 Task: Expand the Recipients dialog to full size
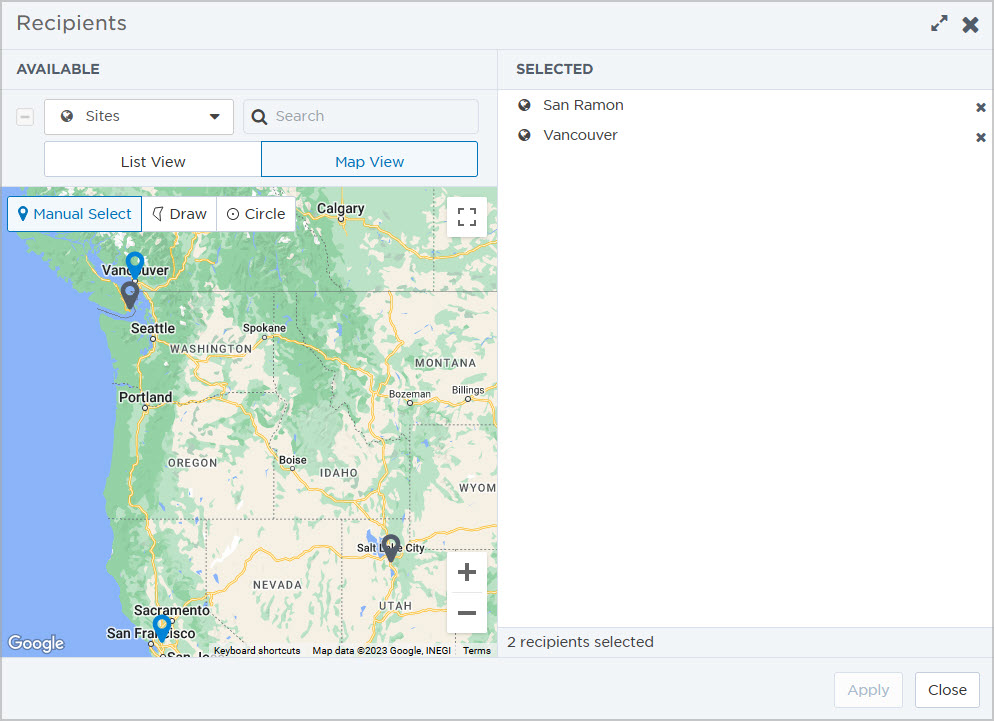[939, 23]
